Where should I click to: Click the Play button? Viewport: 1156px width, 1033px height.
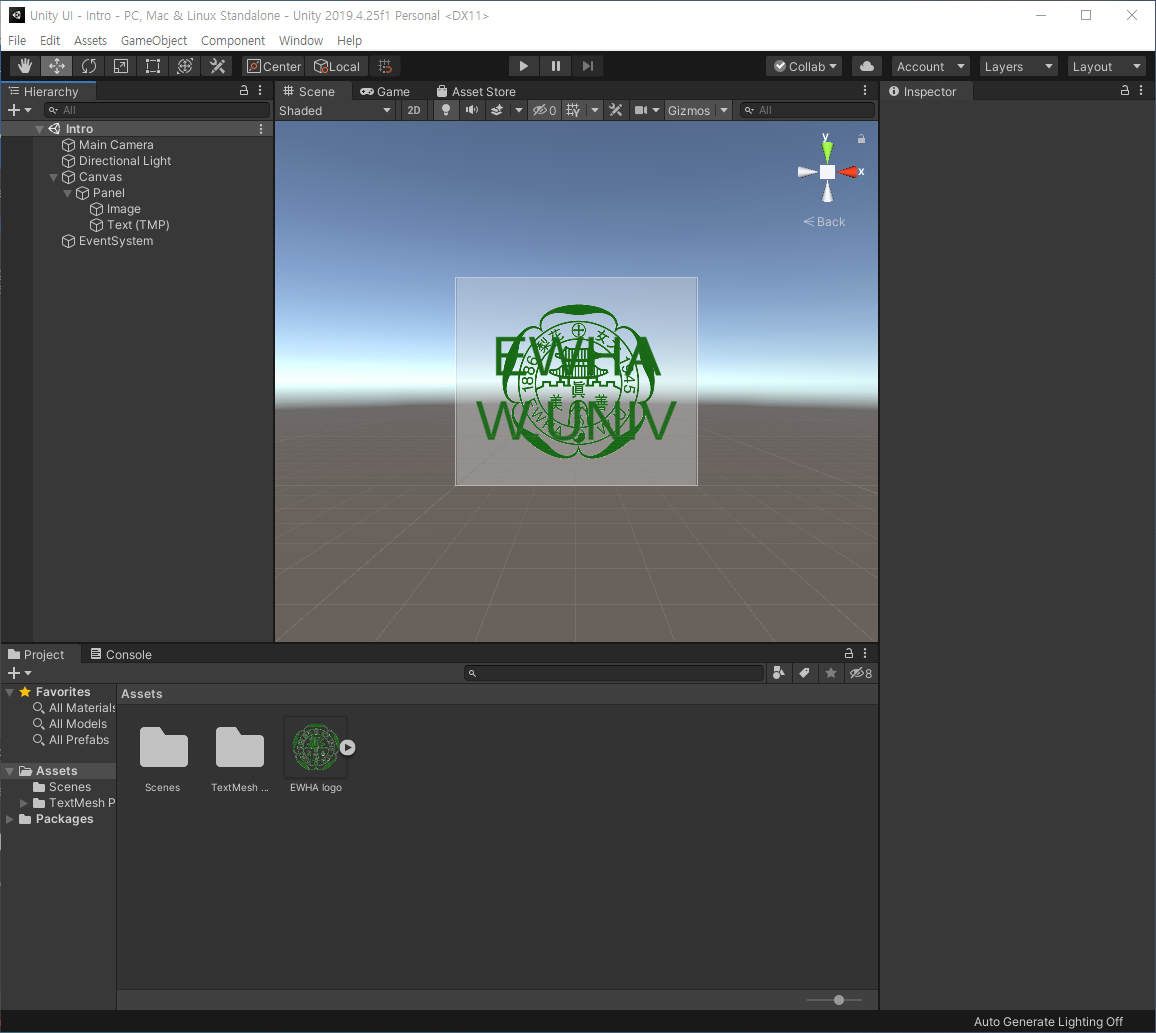[x=523, y=66]
